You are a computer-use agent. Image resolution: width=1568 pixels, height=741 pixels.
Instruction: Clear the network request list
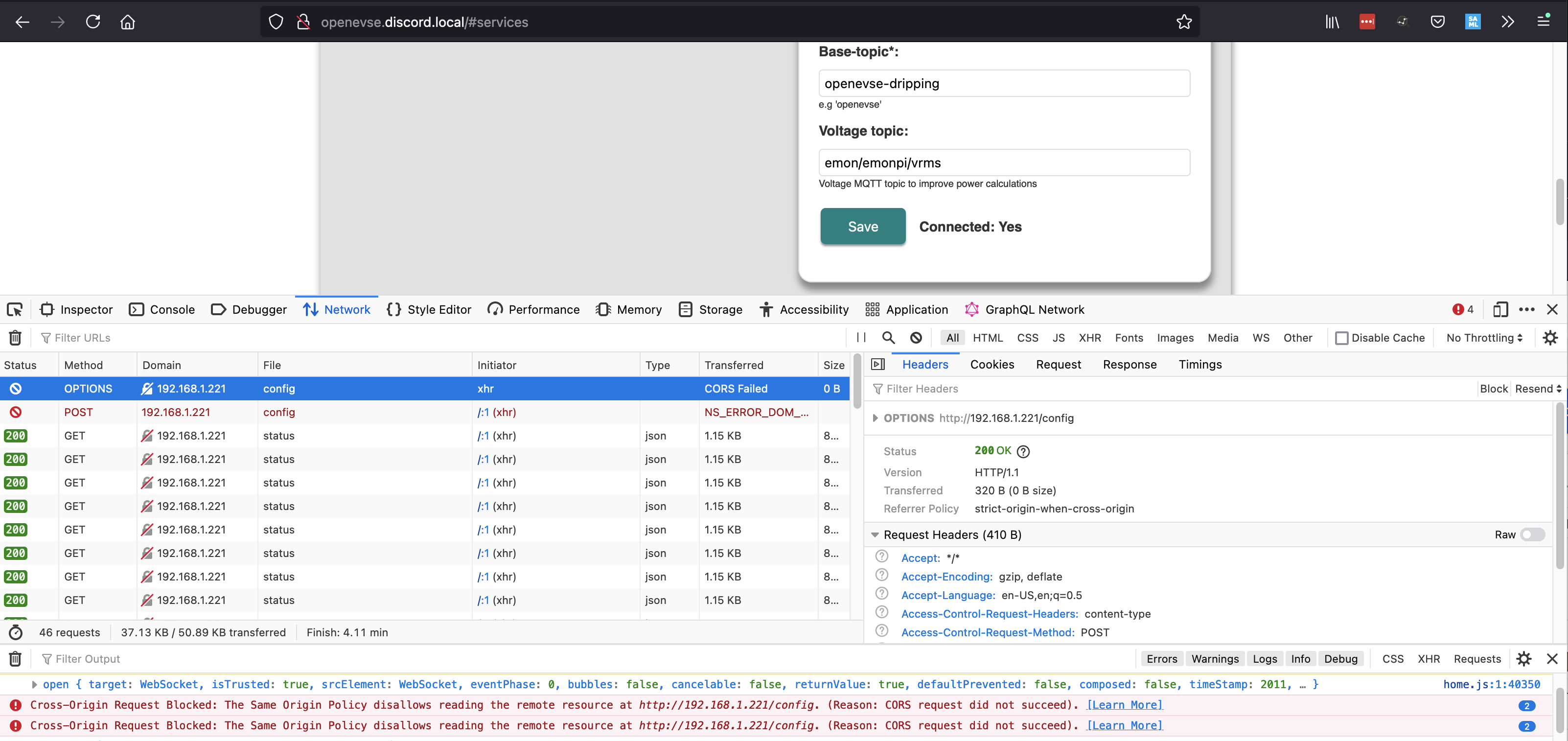click(14, 337)
